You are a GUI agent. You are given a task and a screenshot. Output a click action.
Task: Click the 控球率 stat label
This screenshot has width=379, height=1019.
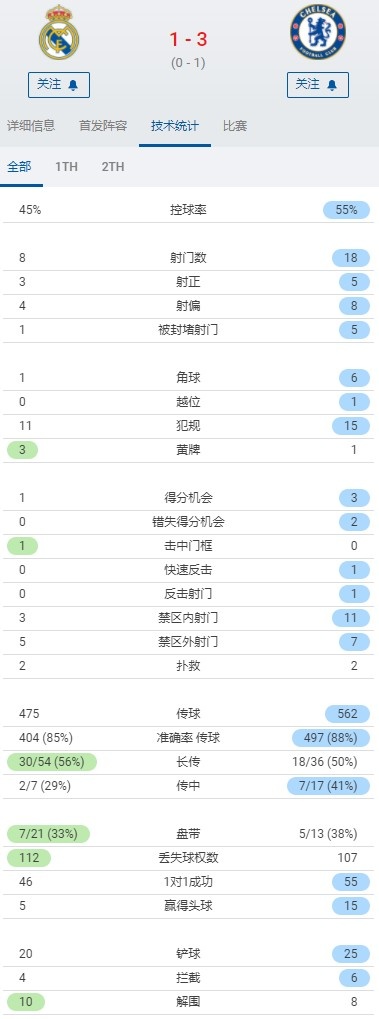(x=189, y=210)
